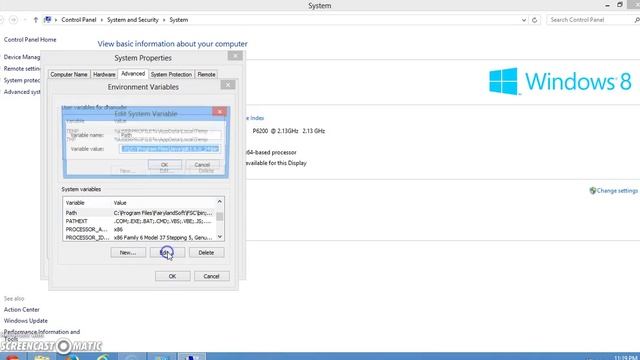The height and width of the screenshot is (360, 640).
Task: Select Control Panel in the breadcrumb
Action: point(79,20)
